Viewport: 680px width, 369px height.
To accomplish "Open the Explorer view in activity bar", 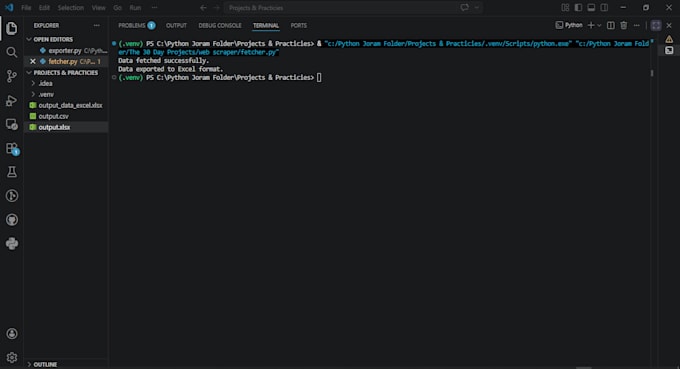I will click(x=12, y=28).
